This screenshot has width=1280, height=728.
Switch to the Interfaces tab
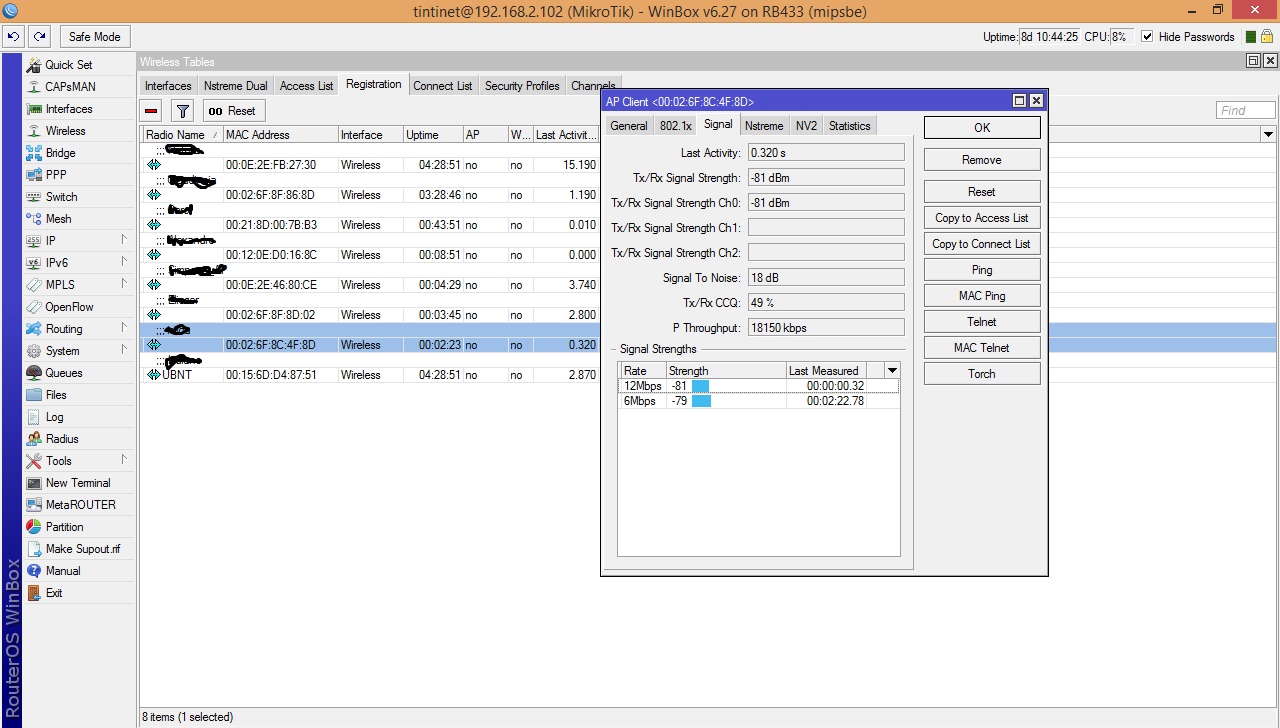tap(168, 86)
